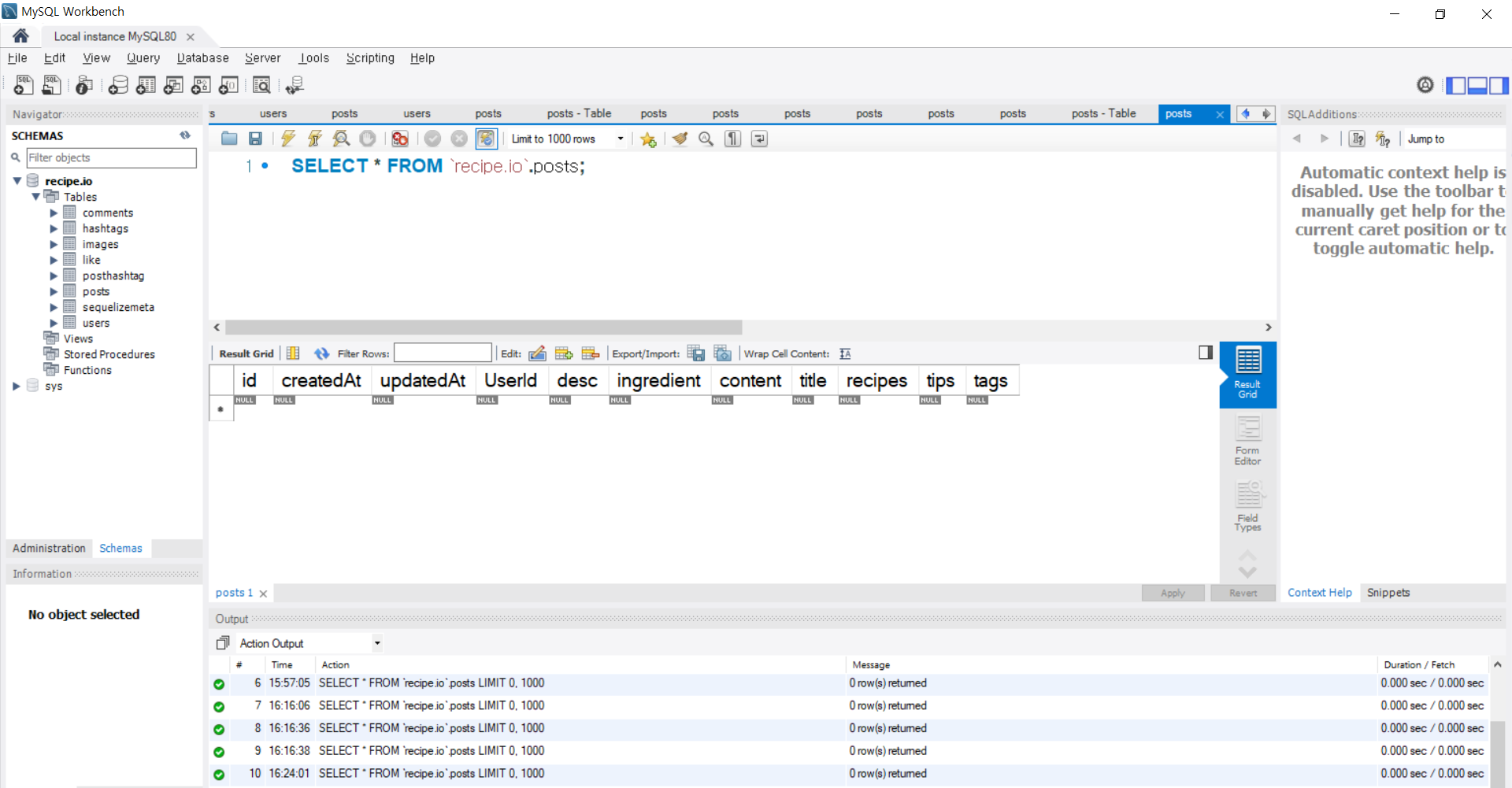Create a new SQL query tab
The width and height of the screenshot is (1512, 788).
[x=23, y=85]
